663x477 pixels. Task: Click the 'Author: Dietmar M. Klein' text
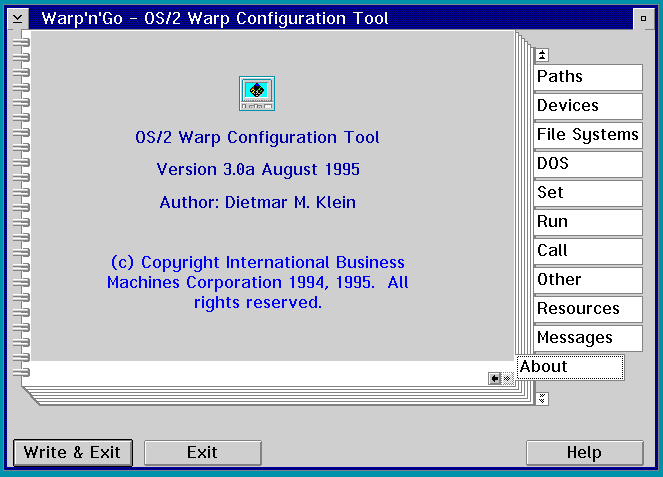click(258, 203)
